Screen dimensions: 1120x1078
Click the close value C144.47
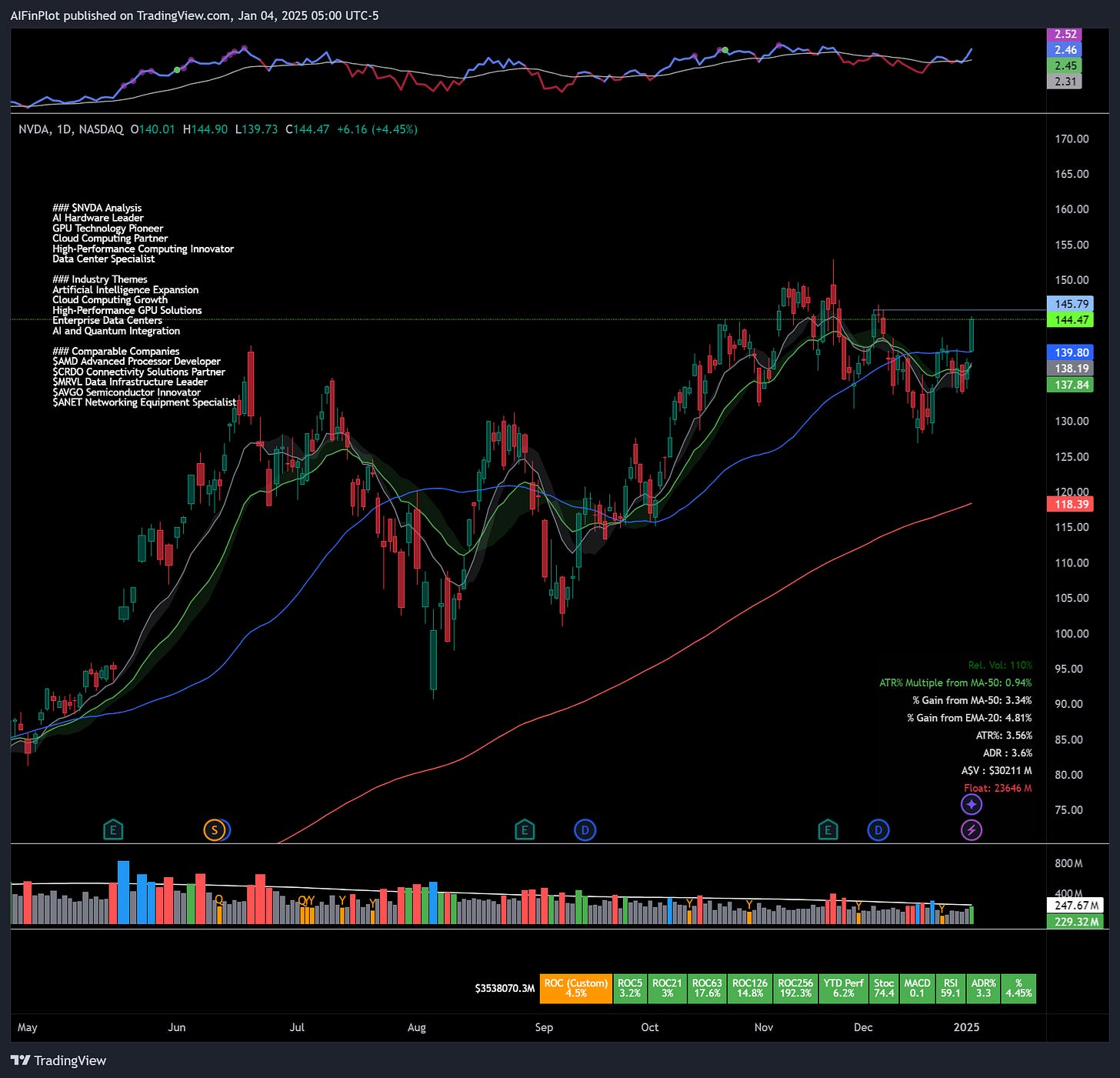(x=307, y=129)
